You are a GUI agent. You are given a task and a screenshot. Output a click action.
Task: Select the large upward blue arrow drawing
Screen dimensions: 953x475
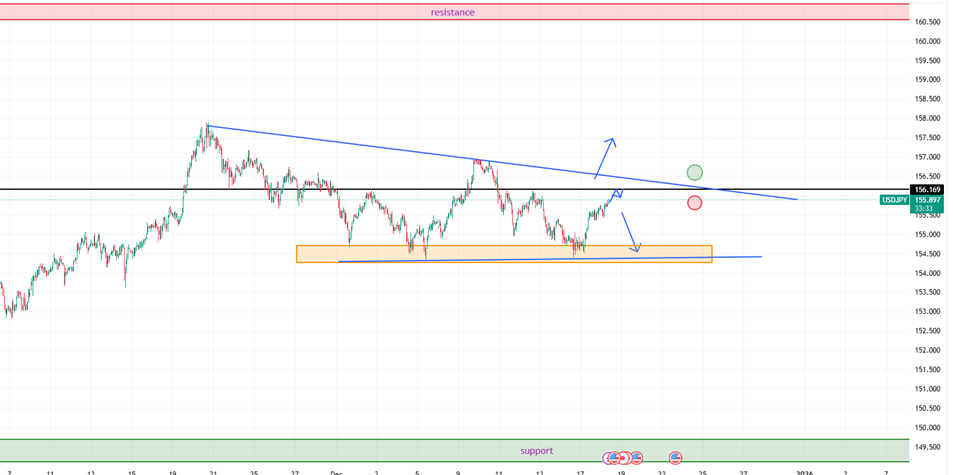[605, 157]
